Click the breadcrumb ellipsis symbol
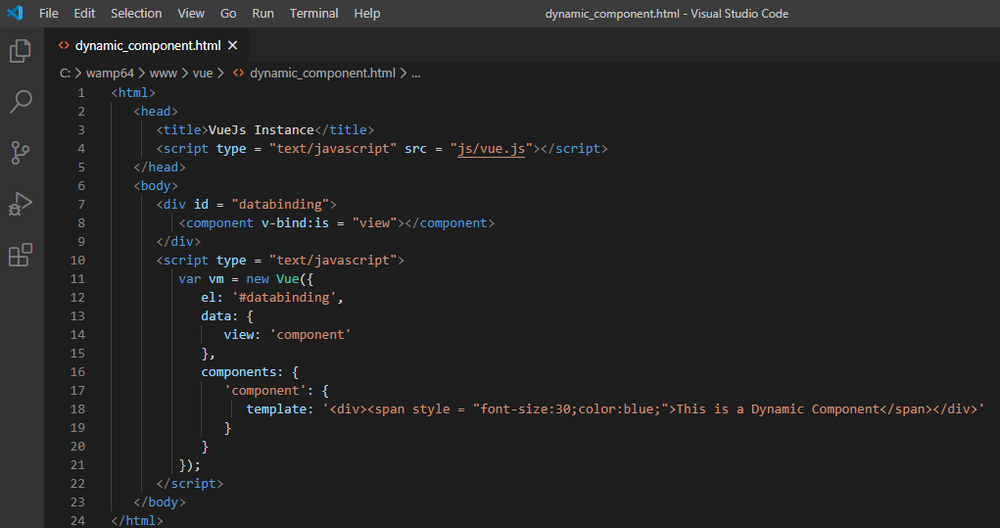 click(x=416, y=73)
